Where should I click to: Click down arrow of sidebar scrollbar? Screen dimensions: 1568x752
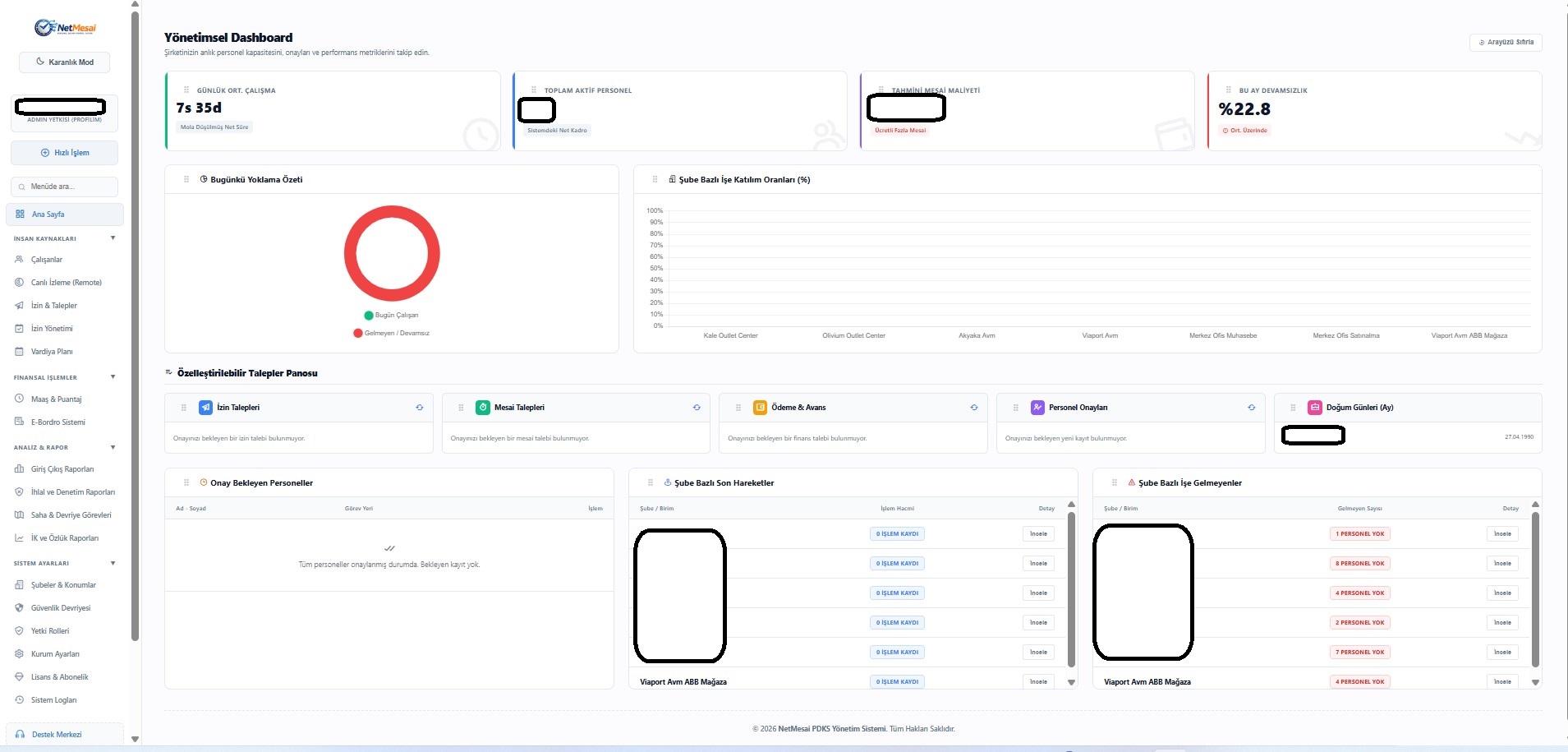point(135,739)
